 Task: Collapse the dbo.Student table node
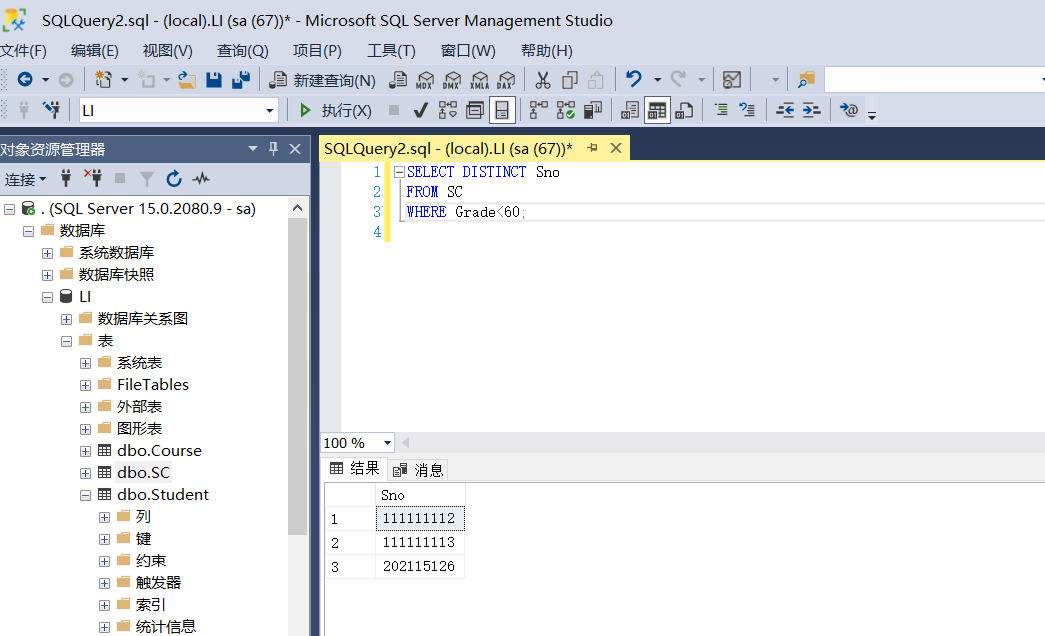tap(85, 495)
